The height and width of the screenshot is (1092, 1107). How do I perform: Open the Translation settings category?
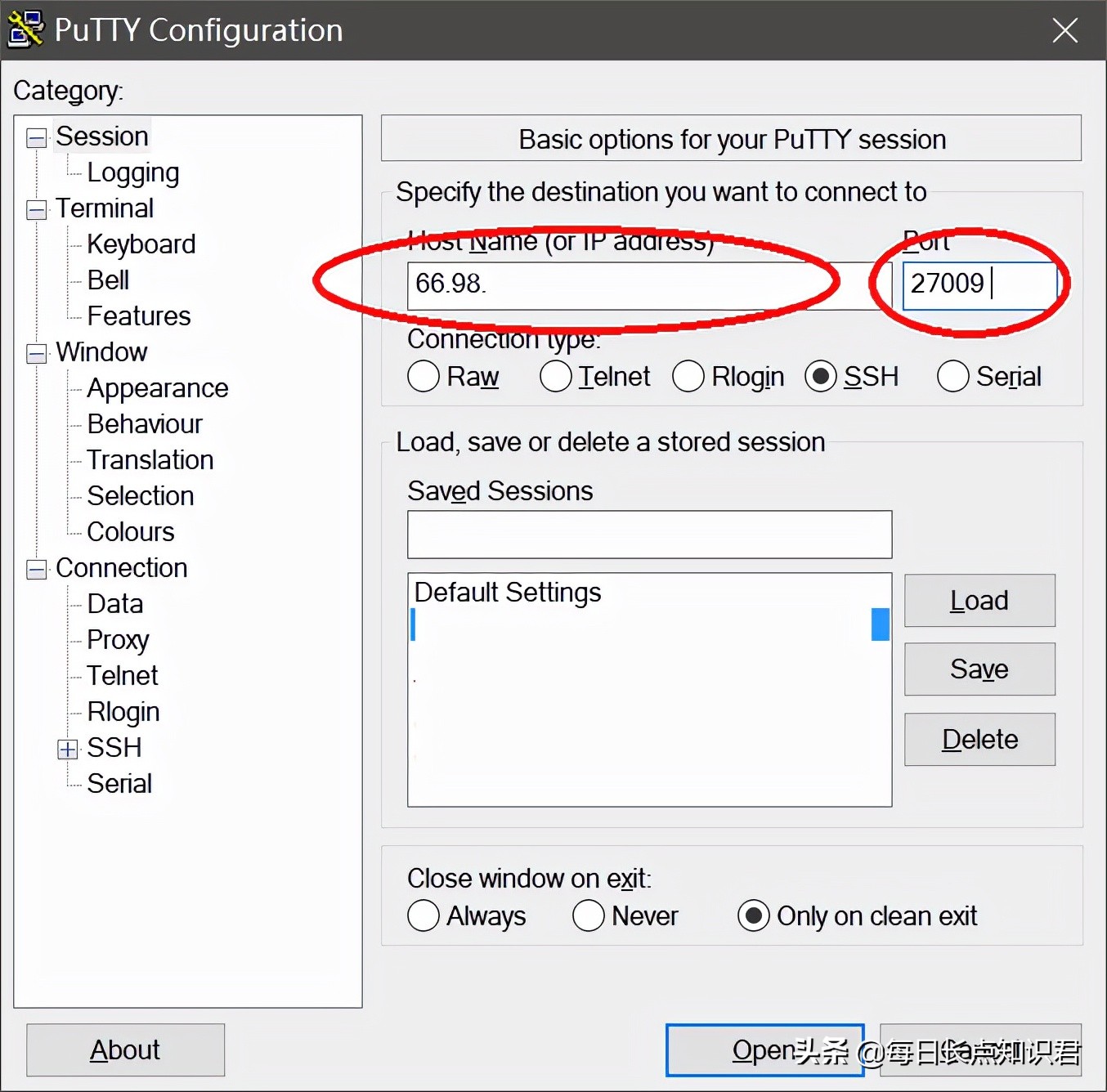tap(150, 460)
